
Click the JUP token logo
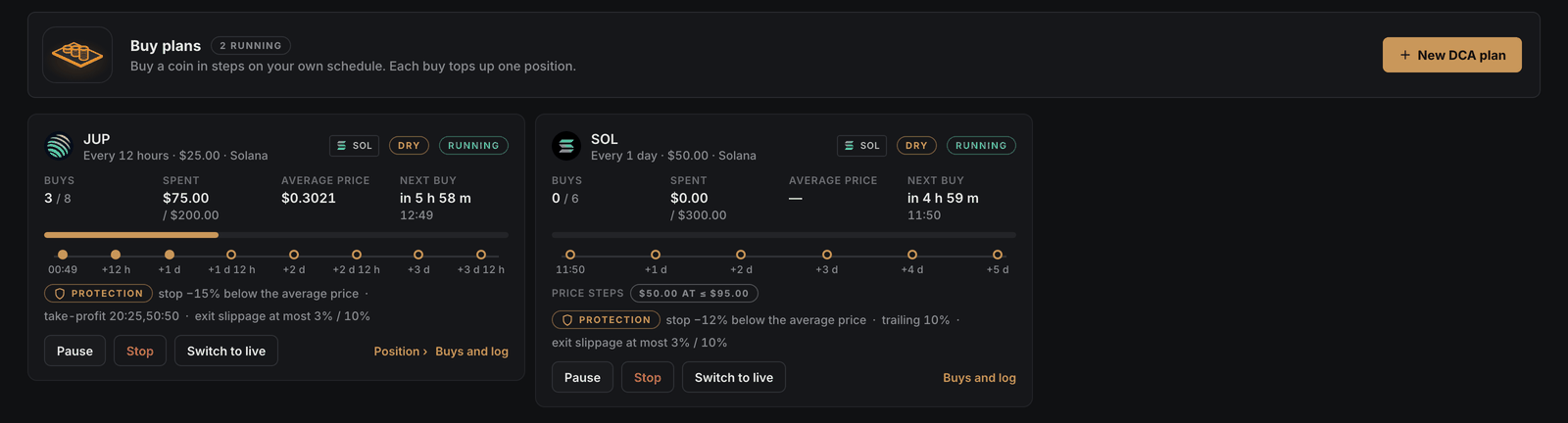tap(59, 147)
